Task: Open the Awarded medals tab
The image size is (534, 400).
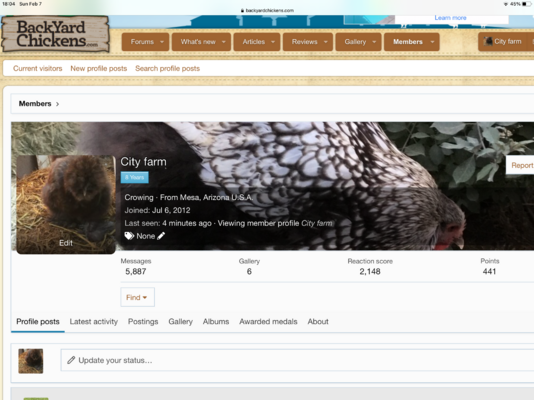Action: [268, 322]
